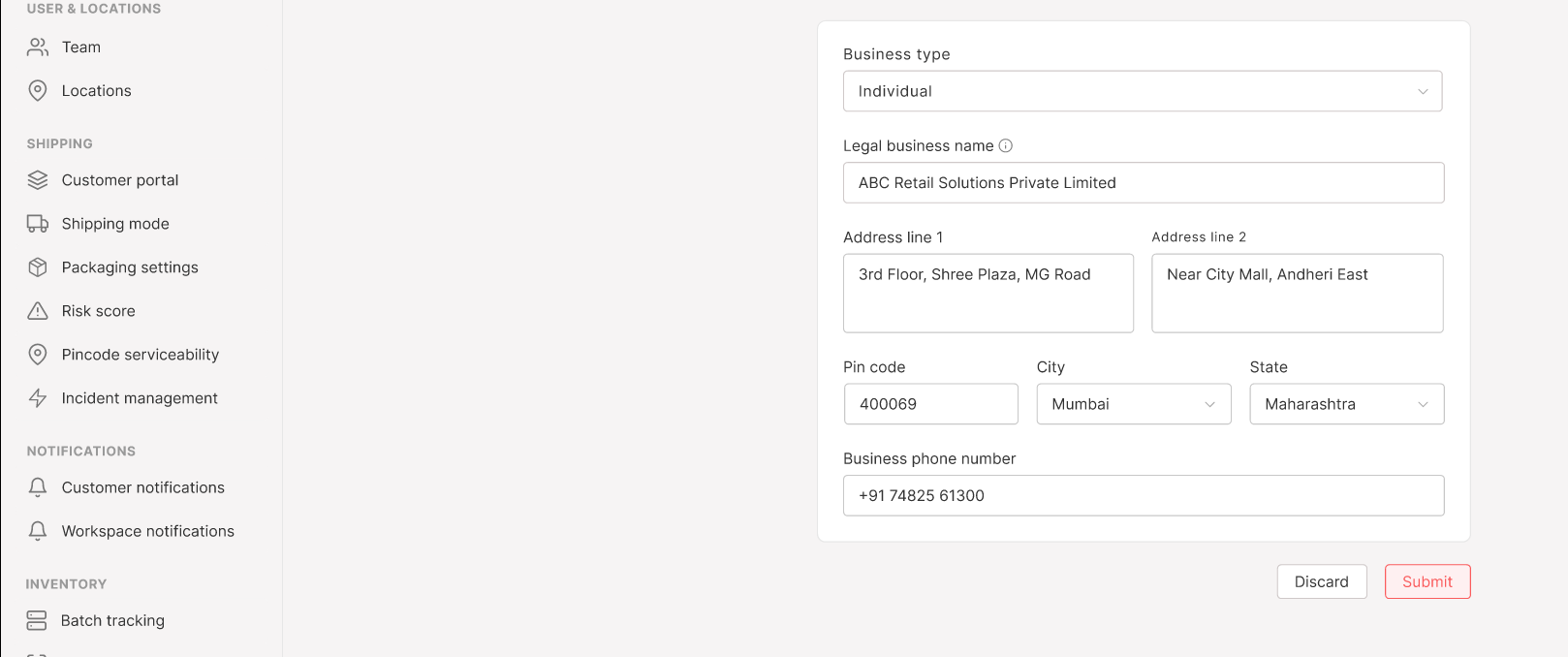Click the Team people icon
1568x657 pixels.
tap(38, 47)
